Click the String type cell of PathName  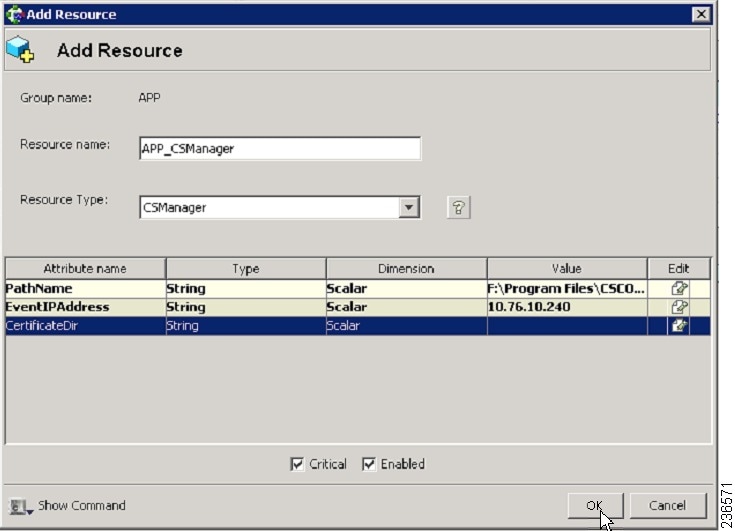246,288
